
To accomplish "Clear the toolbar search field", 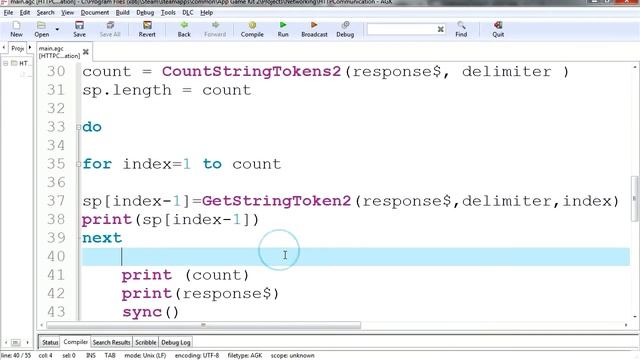I will (x=440, y=29).
